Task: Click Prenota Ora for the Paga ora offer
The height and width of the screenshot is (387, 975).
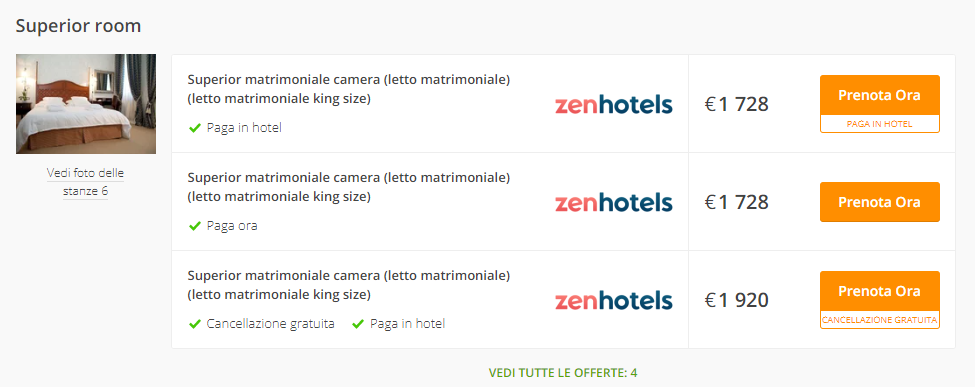Action: 879,202
